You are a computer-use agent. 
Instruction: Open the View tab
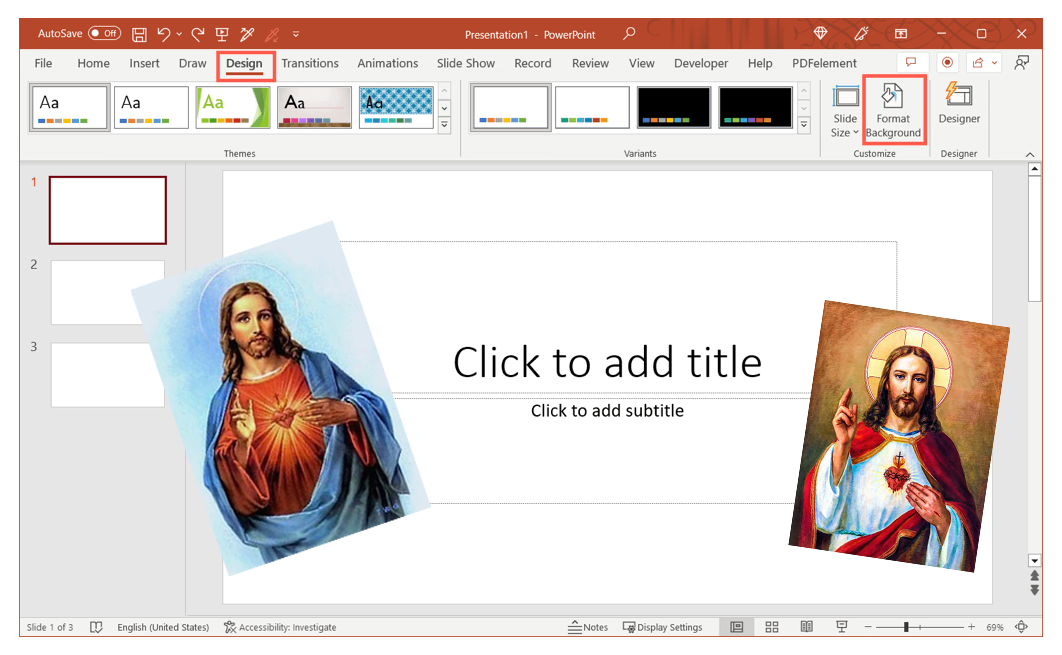pos(641,63)
